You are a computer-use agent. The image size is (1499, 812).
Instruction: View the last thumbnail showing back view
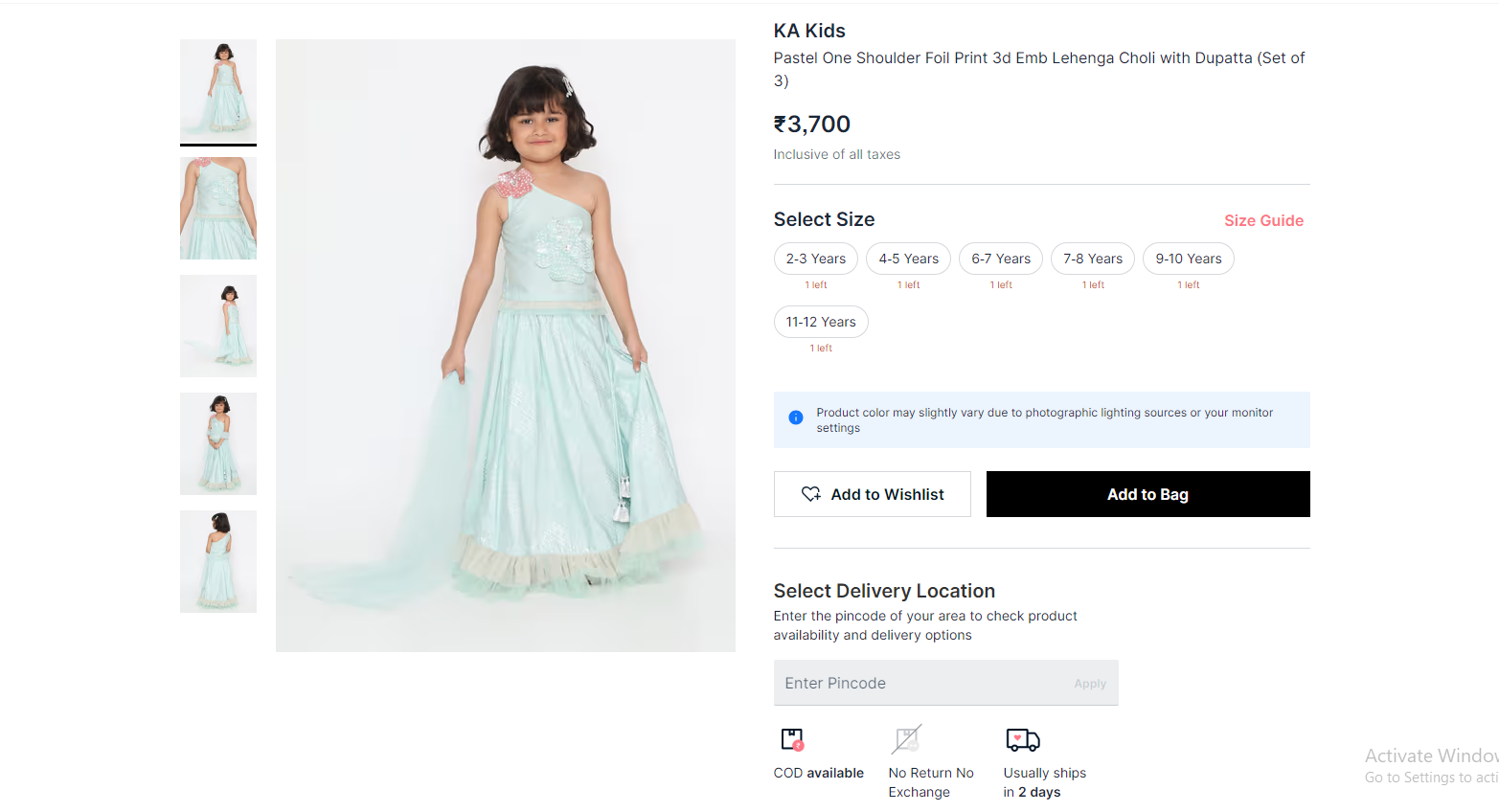point(218,561)
